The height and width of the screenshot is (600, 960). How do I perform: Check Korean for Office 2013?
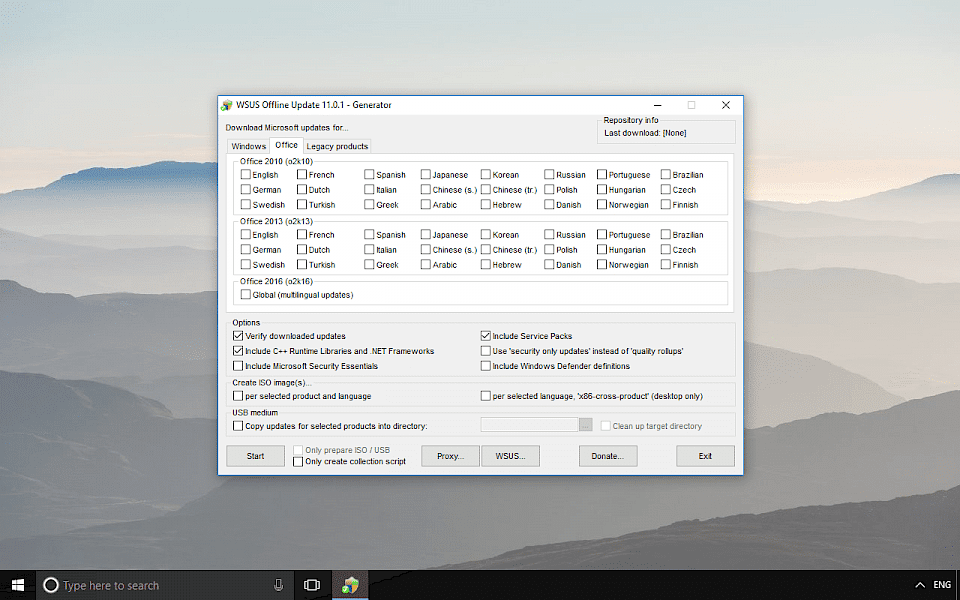pos(484,234)
